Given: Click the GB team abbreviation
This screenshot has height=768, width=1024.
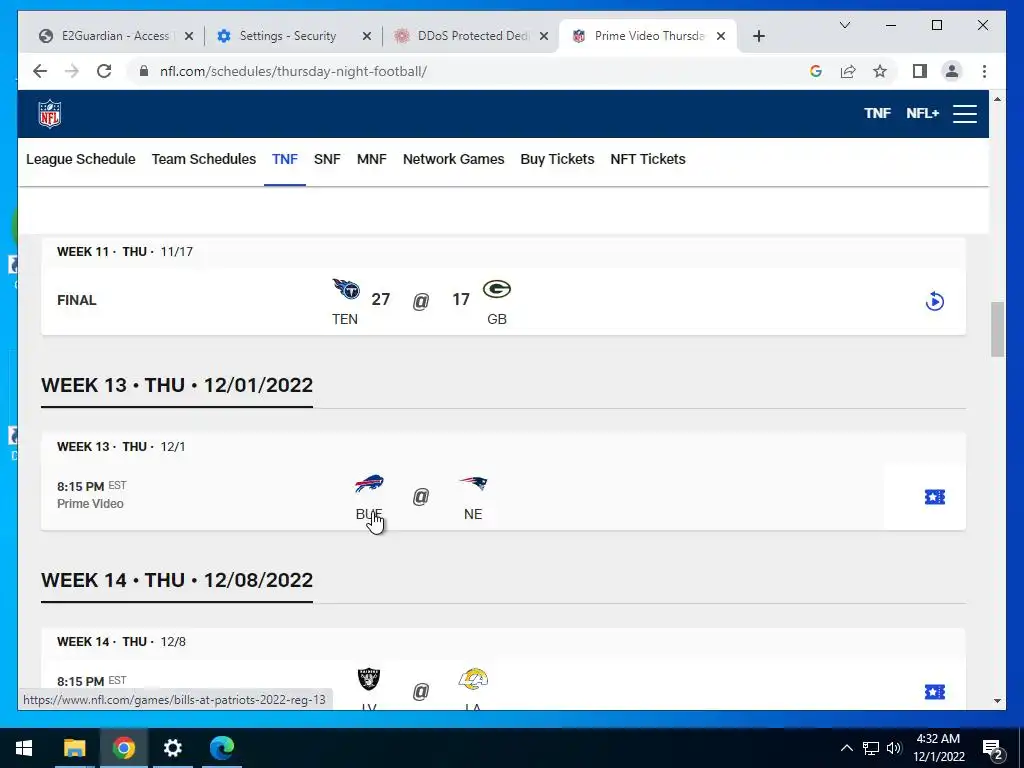Looking at the screenshot, I should (497, 319).
